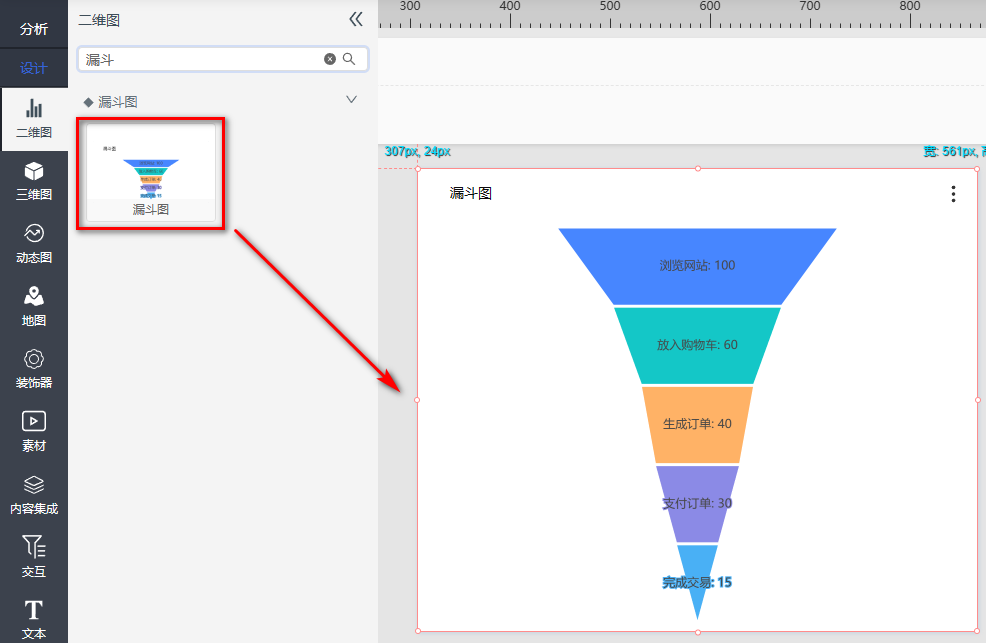Click the teal 放入购物车 funnel segment

[x=697, y=344]
